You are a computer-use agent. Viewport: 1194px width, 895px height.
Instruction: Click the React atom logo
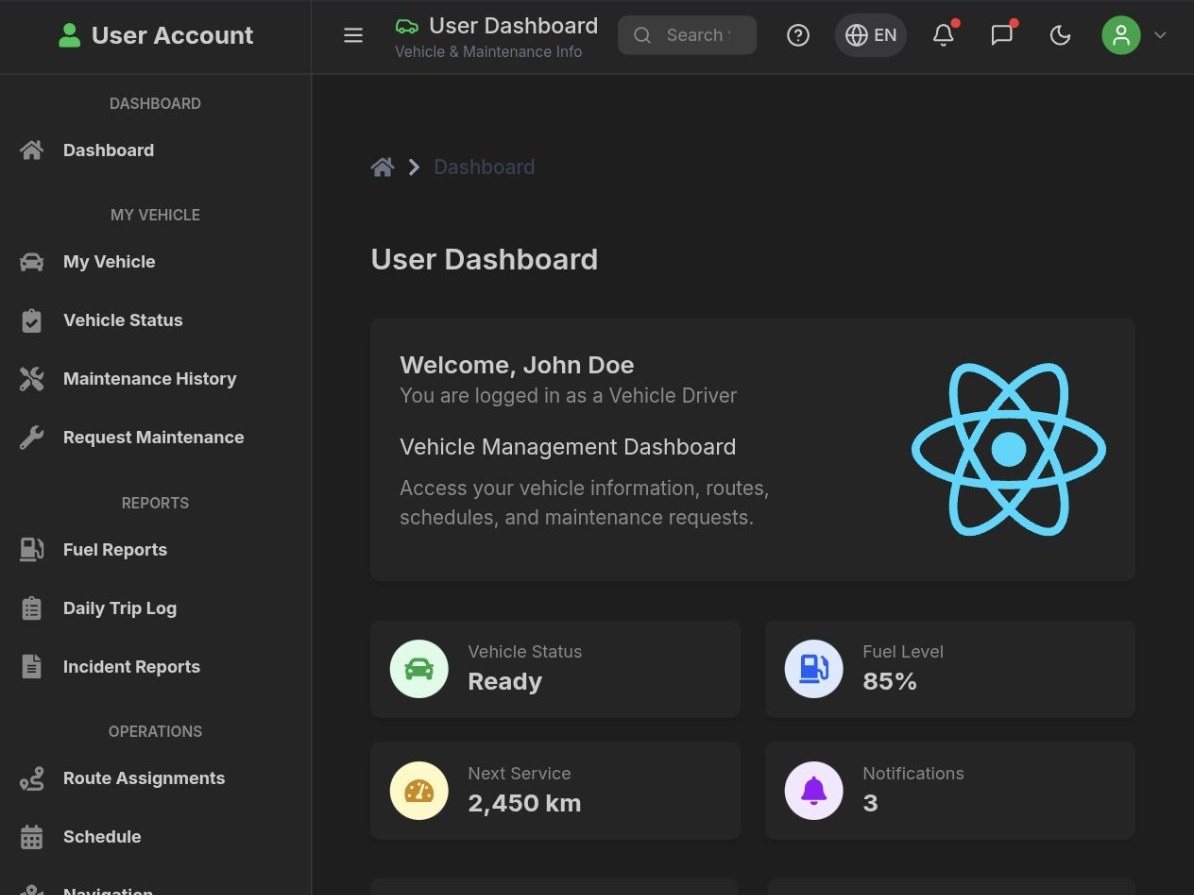tap(1008, 449)
